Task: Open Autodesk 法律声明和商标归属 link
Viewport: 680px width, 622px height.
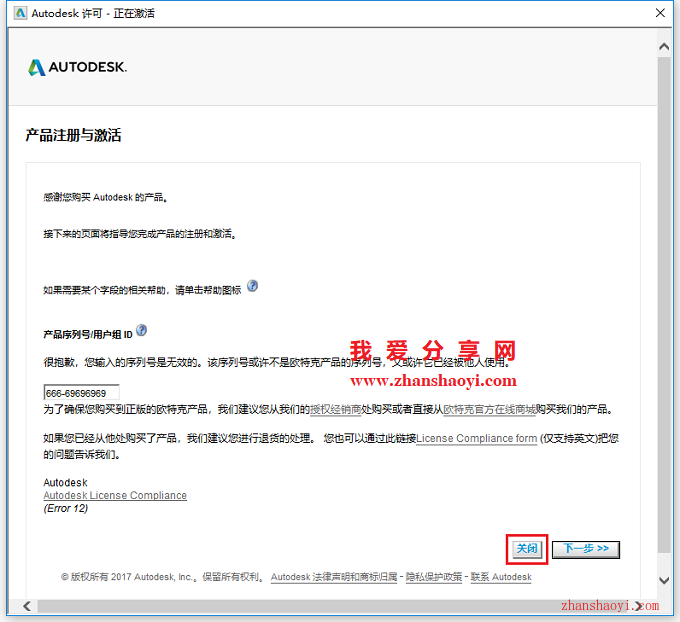Action: 334,577
